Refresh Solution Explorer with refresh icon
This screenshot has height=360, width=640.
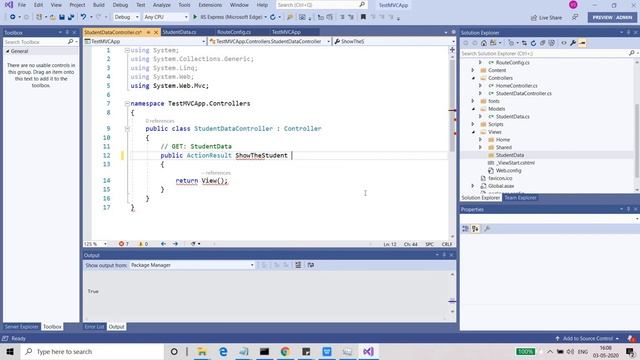tap(533, 43)
